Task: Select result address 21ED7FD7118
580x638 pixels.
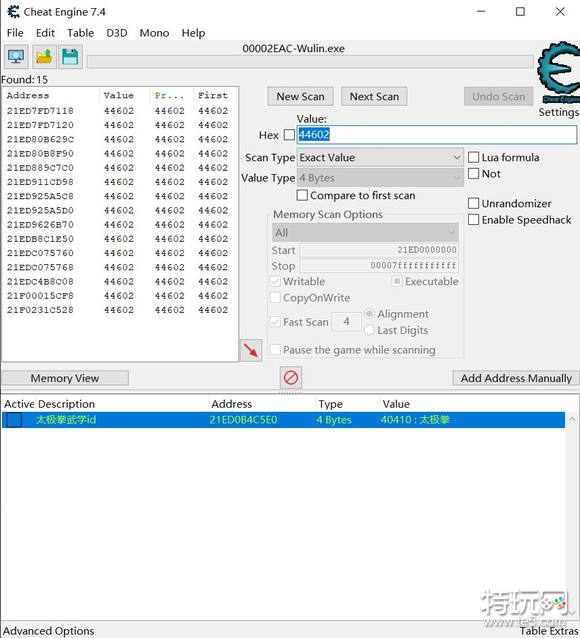Action: [x=40, y=111]
